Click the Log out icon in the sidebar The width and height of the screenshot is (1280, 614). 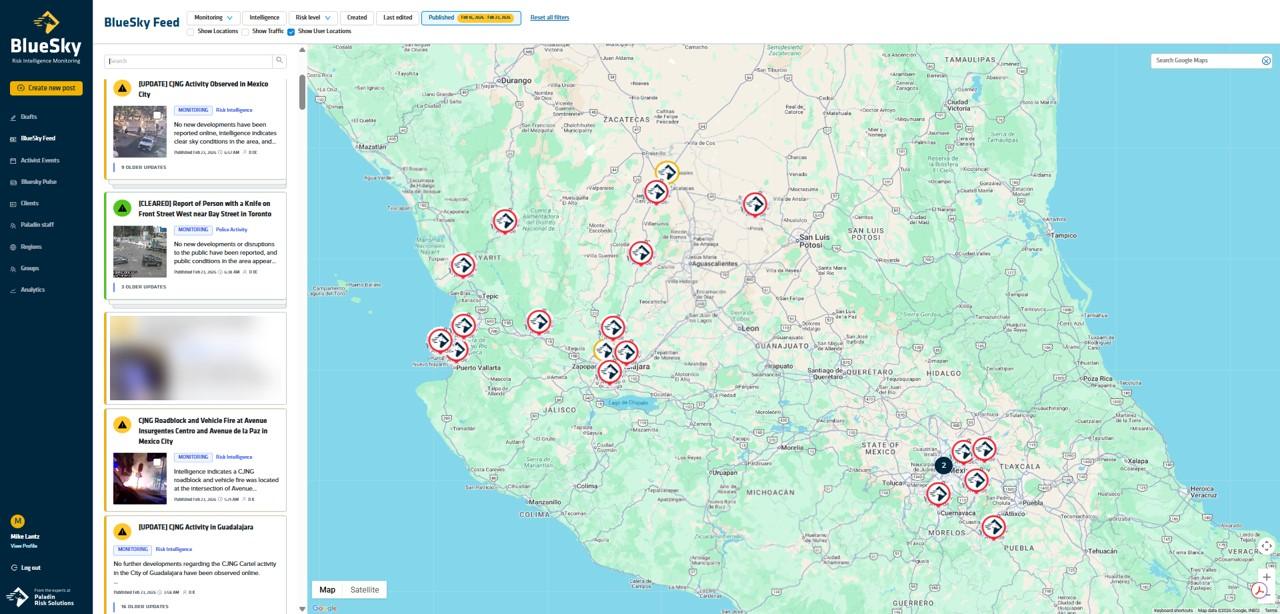tap(15, 568)
